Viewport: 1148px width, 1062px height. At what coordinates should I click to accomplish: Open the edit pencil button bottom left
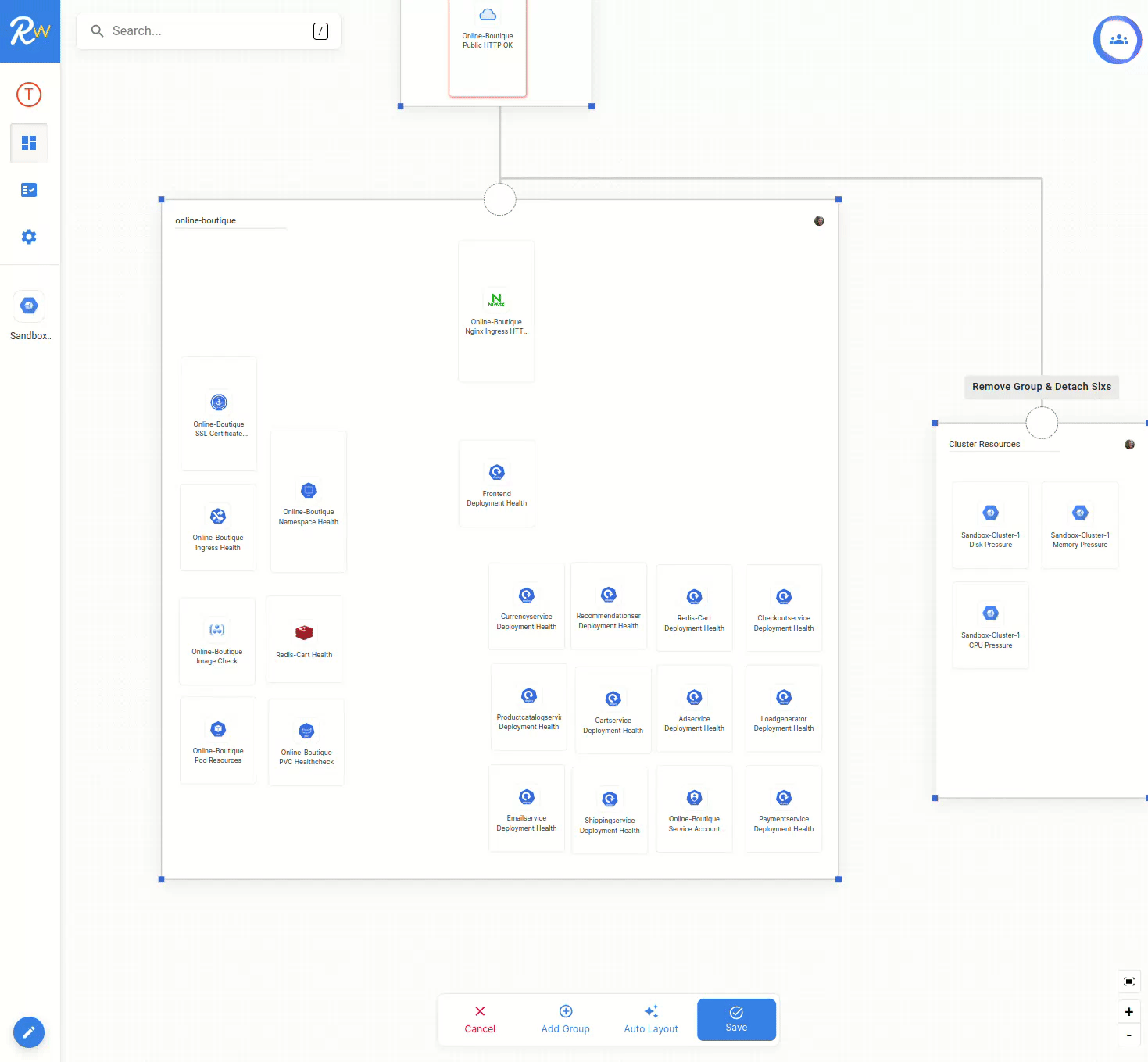tap(29, 1032)
